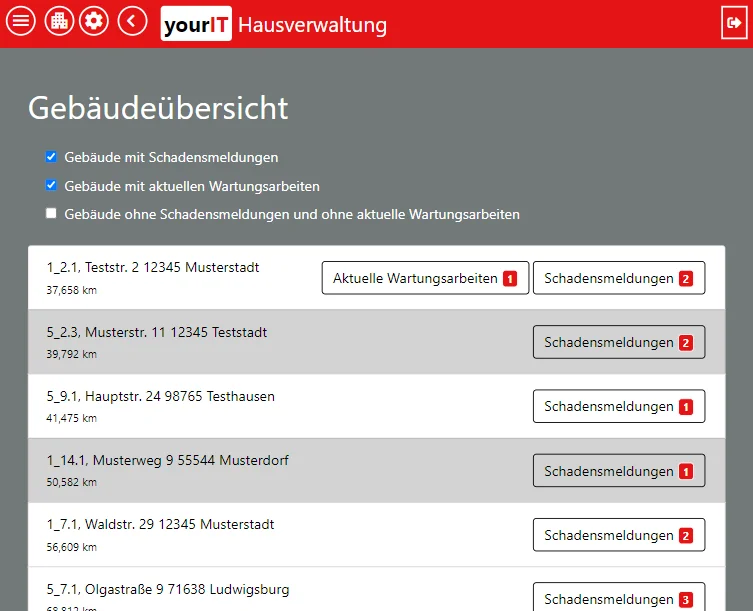The image size is (753, 611).
Task: Uncheck Gebäude mit aktuellen Wartungsarbeiten checkbox
Action: [51, 186]
